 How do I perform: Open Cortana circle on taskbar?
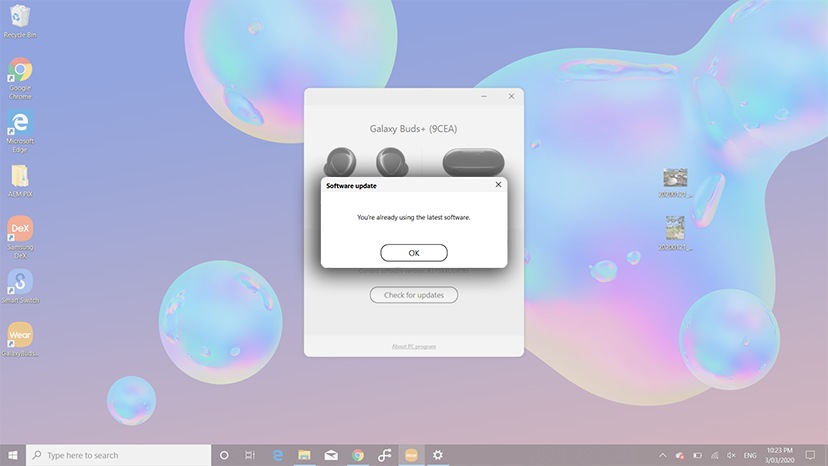pos(224,455)
